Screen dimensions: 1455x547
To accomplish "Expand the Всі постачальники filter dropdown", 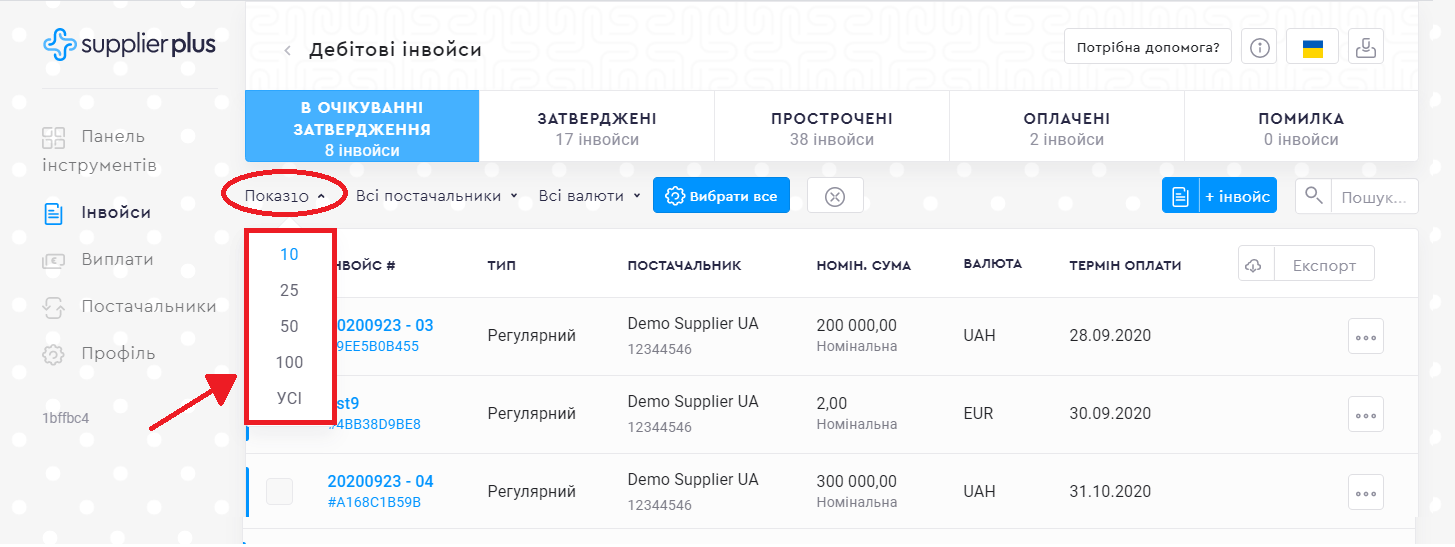I will point(436,196).
